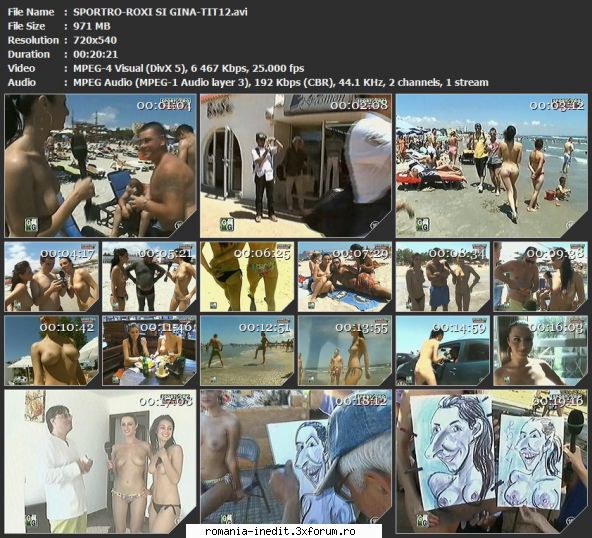This screenshot has width=592, height=538.
Task: Open the thumbnail stamped 00:06:25
Action: tap(247, 277)
